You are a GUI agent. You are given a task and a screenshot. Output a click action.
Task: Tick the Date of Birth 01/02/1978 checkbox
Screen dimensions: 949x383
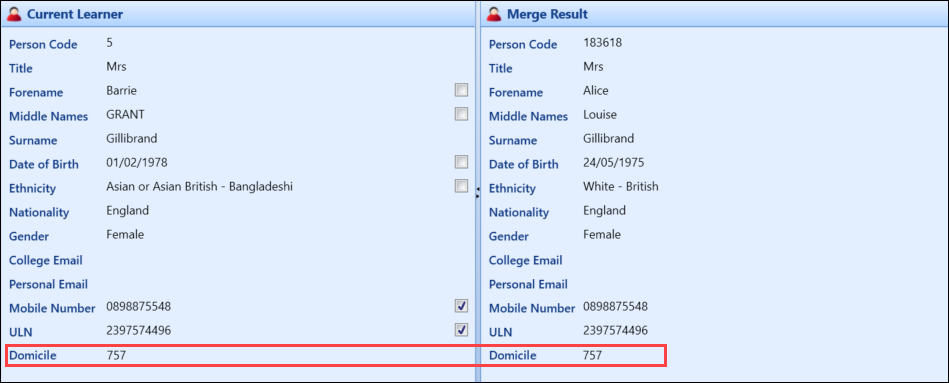[461, 162]
